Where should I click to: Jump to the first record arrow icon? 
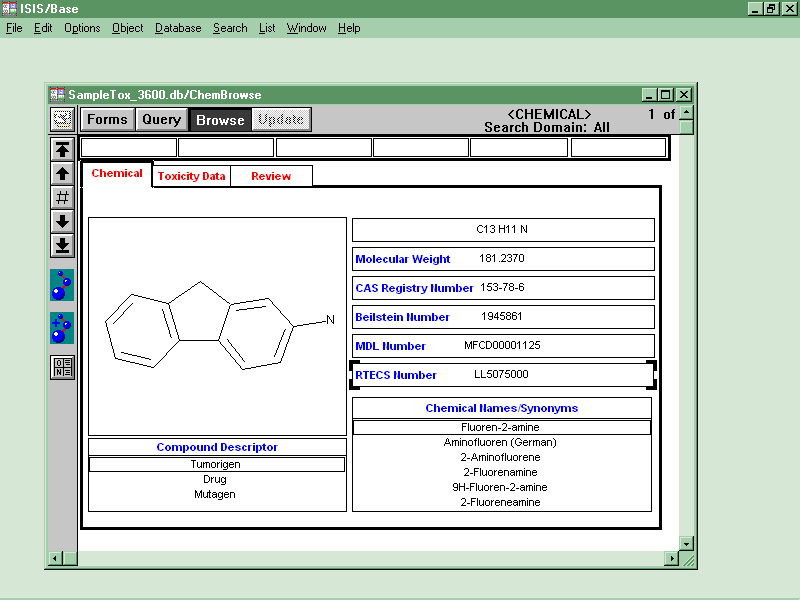pyautogui.click(x=62, y=150)
